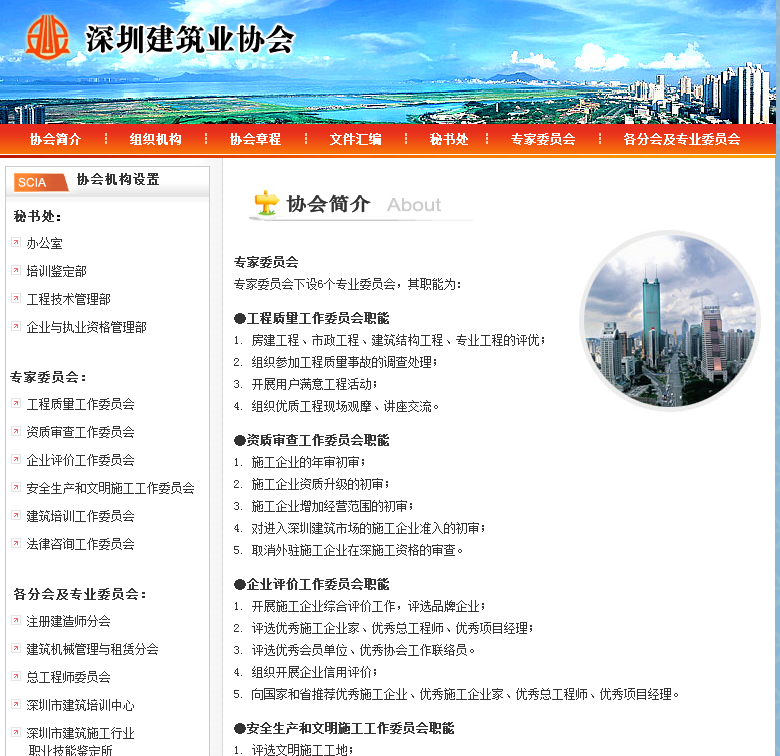Go to 建筑机械管理与租赁分会 sidebar link

coord(92,649)
